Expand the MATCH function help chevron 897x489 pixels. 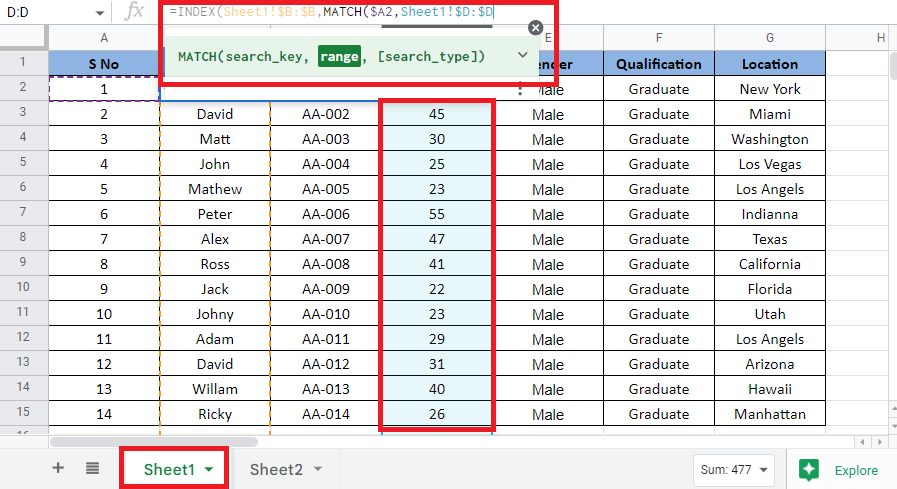click(x=521, y=56)
